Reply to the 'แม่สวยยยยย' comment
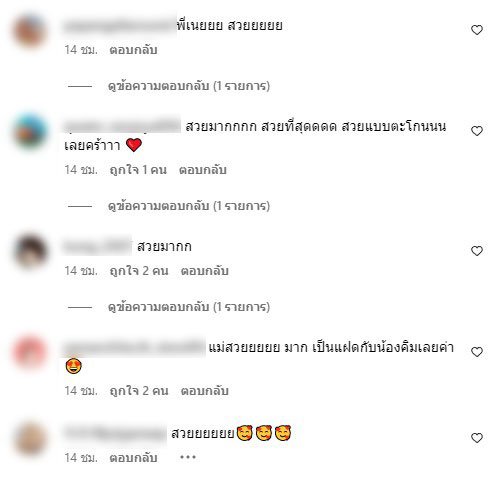The height and width of the screenshot is (483, 493). point(204,391)
